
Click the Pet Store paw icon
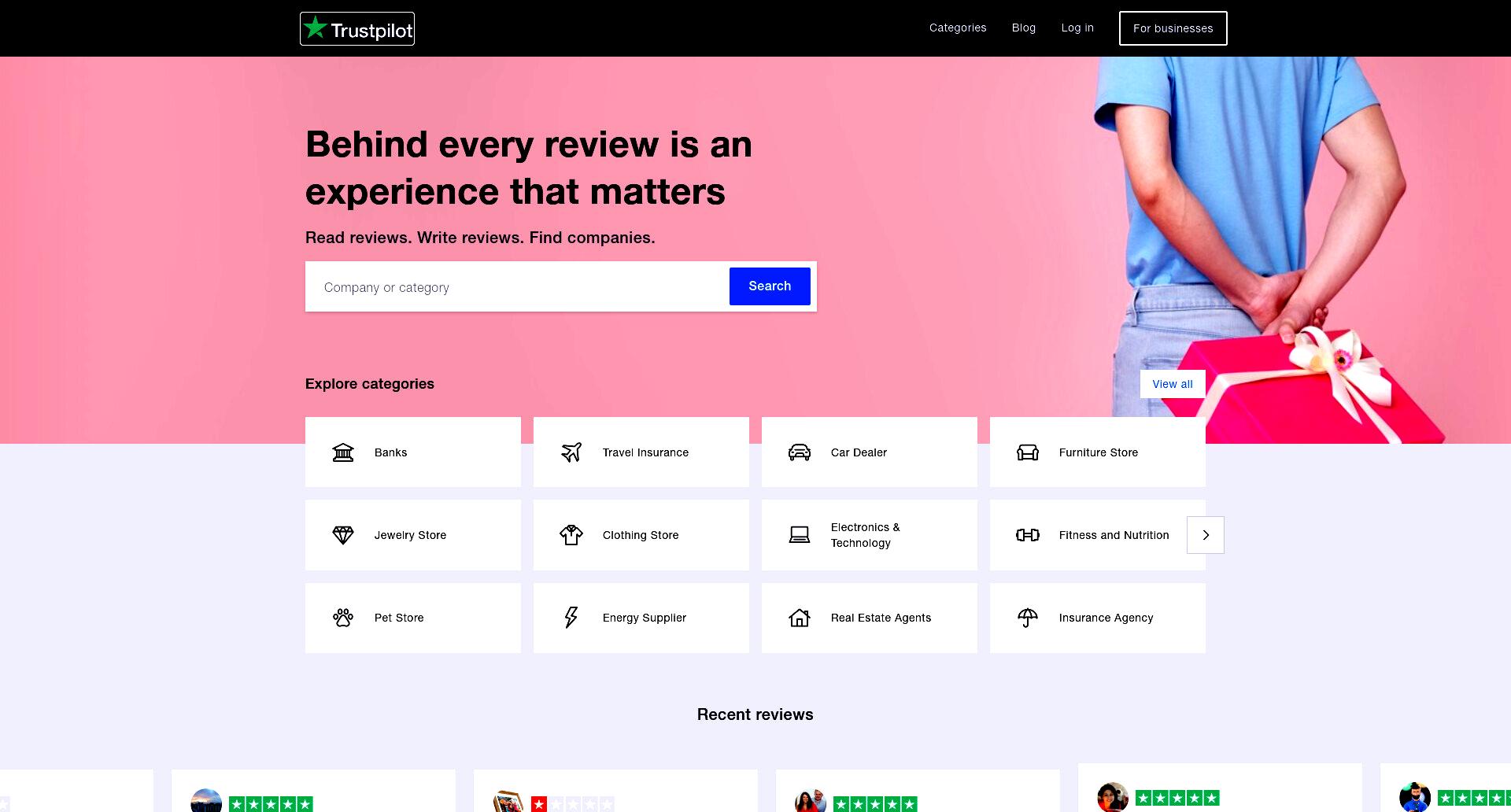[x=343, y=618]
